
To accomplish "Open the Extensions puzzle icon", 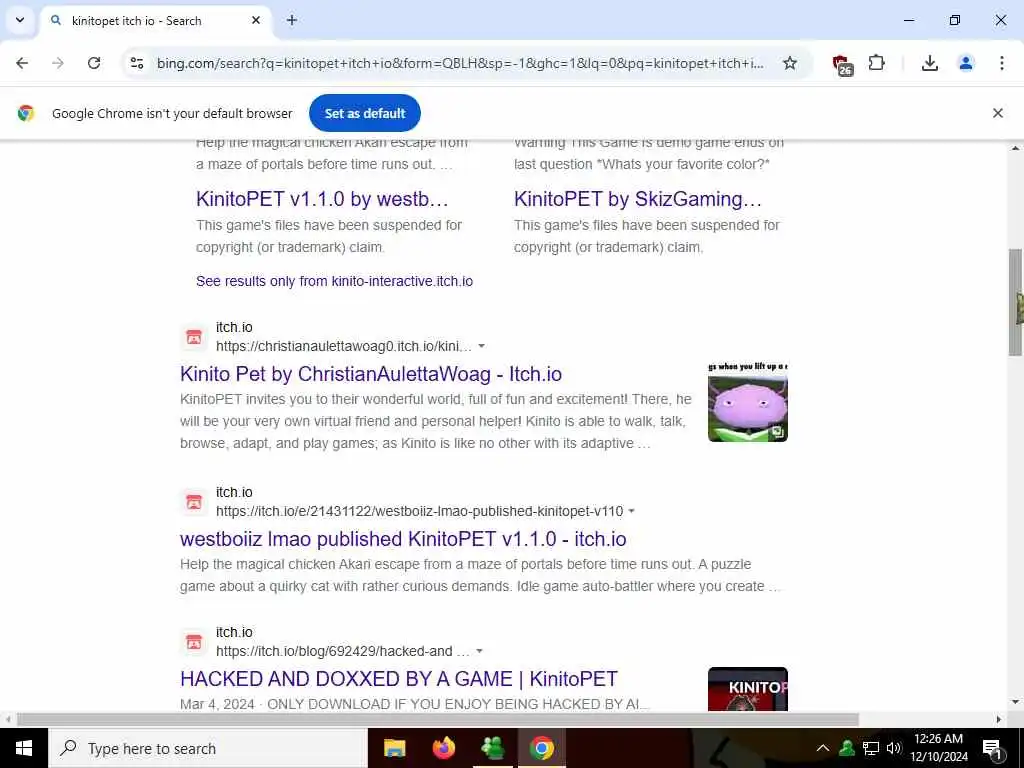I will coord(876,63).
